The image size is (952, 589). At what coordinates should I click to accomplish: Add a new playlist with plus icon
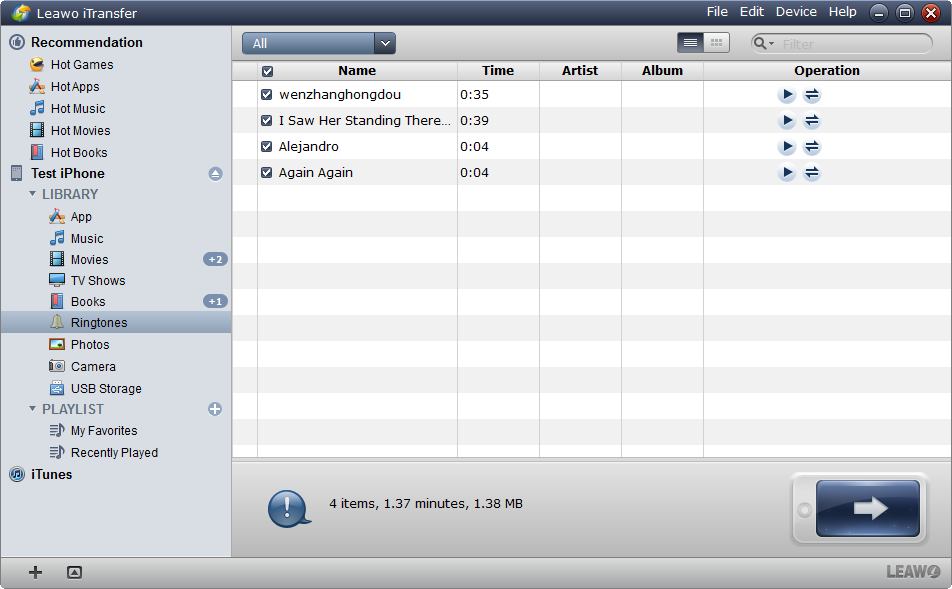pyautogui.click(x=215, y=409)
